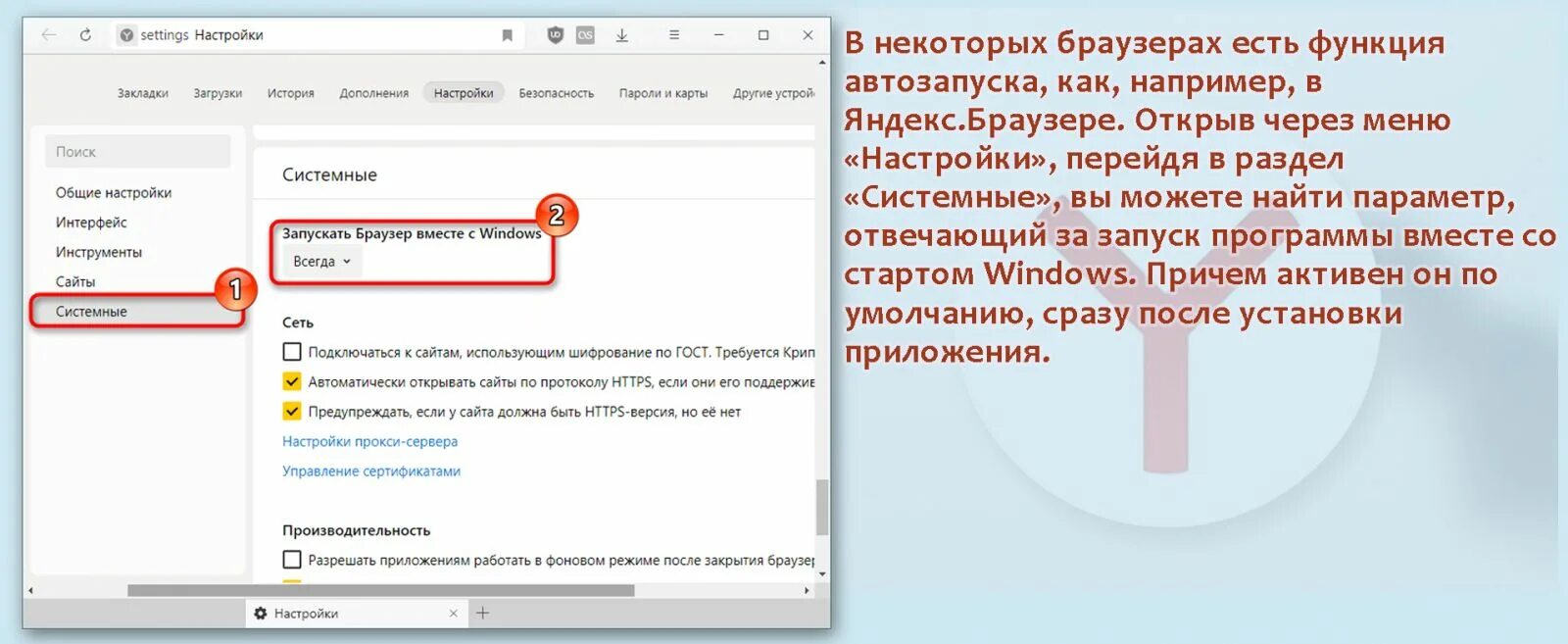The width and height of the screenshot is (1568, 644).
Task: Click the Yandex site icon in address bar
Action: (x=126, y=35)
